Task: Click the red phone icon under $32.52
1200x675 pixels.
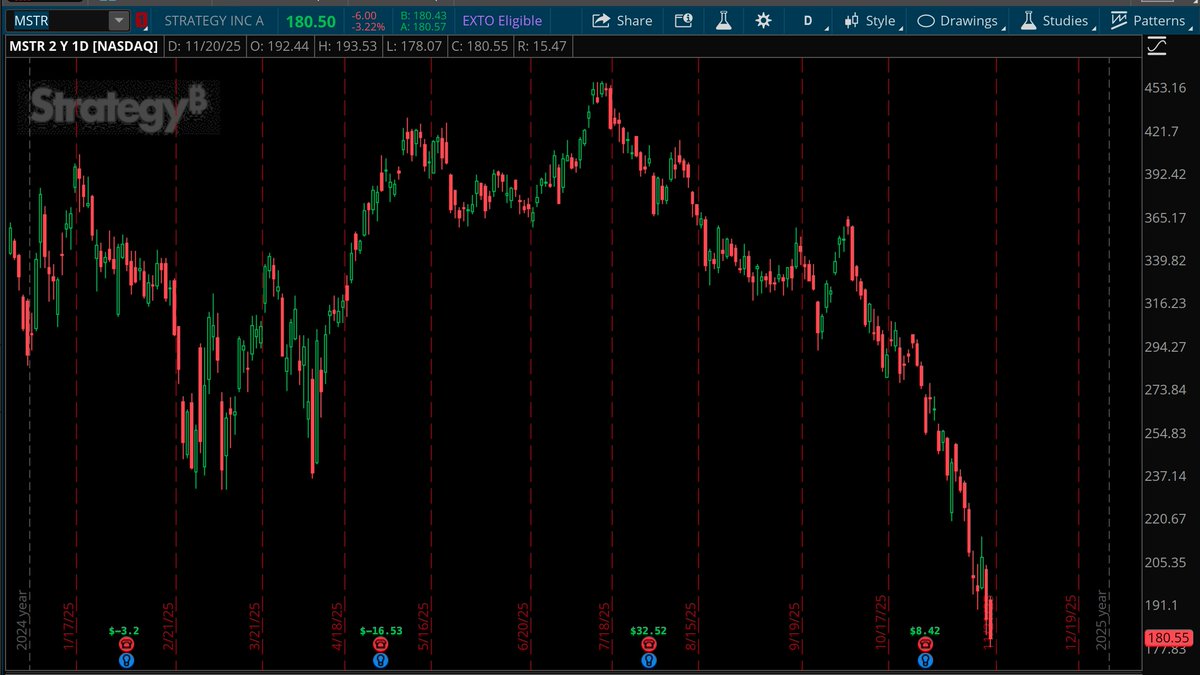Action: [649, 645]
